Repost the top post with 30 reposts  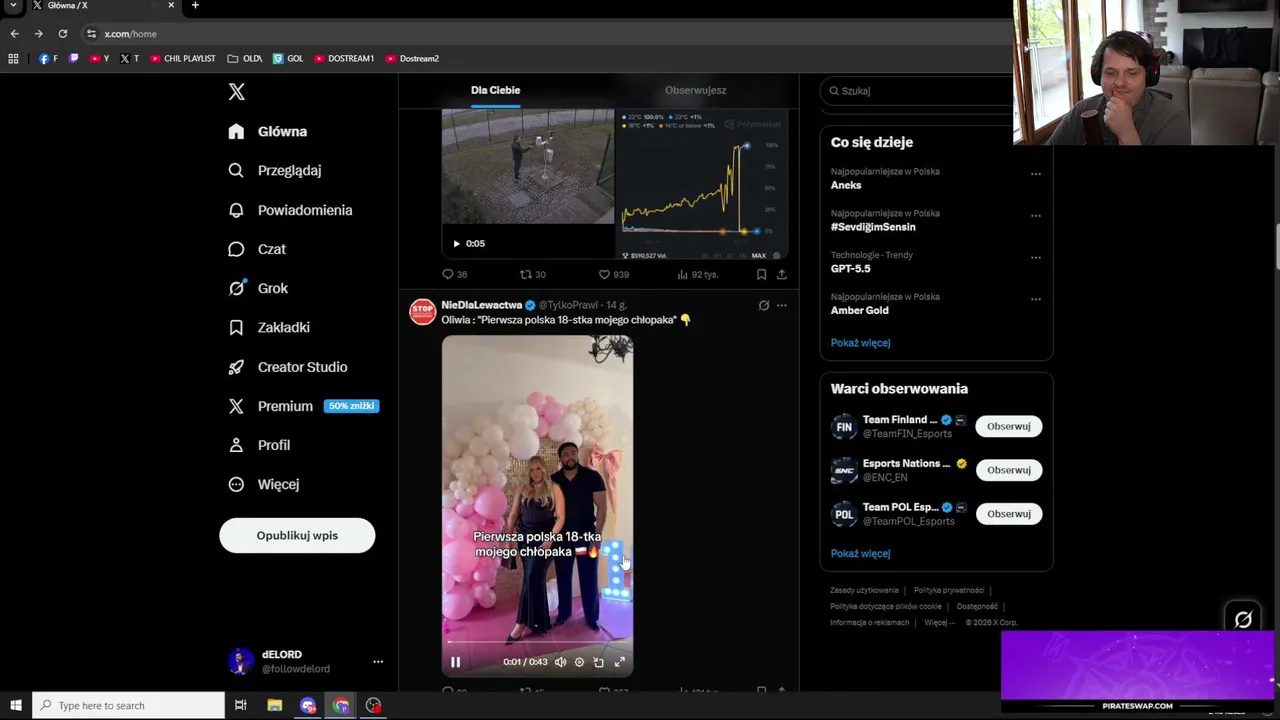(532, 274)
